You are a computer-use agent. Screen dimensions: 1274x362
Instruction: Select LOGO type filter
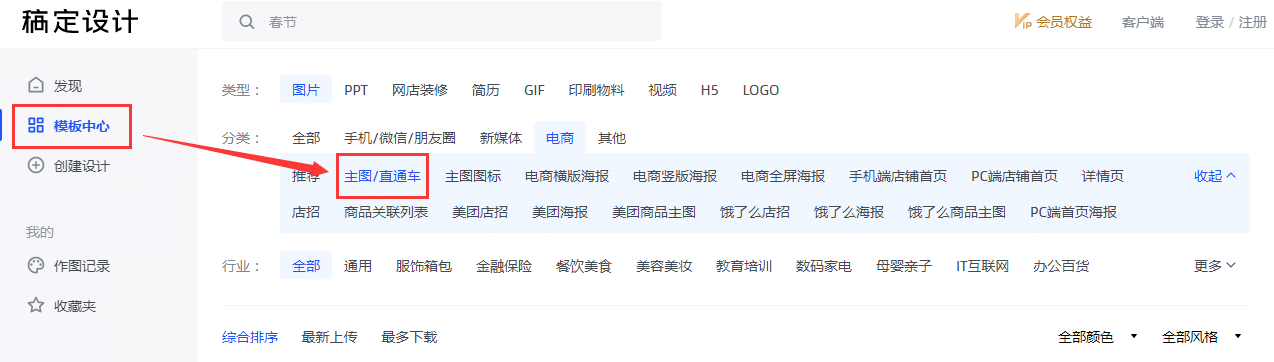[761, 90]
